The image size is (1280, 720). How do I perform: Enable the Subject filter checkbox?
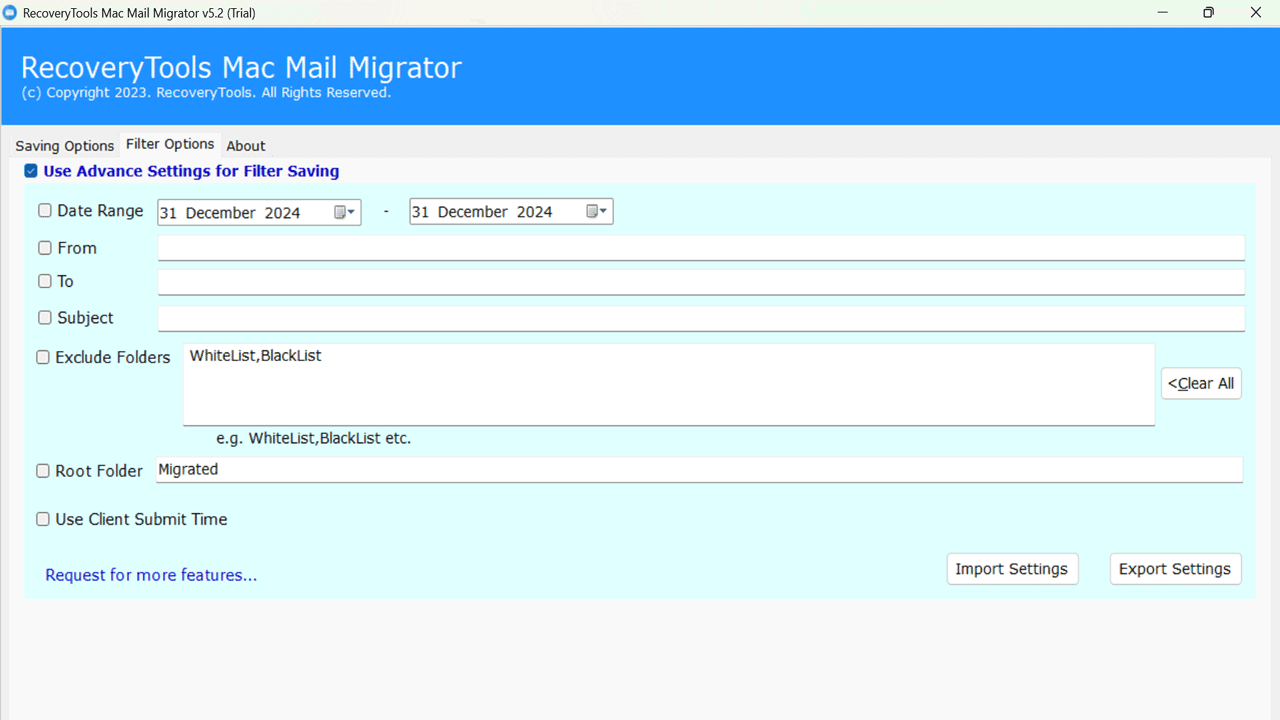(x=45, y=317)
